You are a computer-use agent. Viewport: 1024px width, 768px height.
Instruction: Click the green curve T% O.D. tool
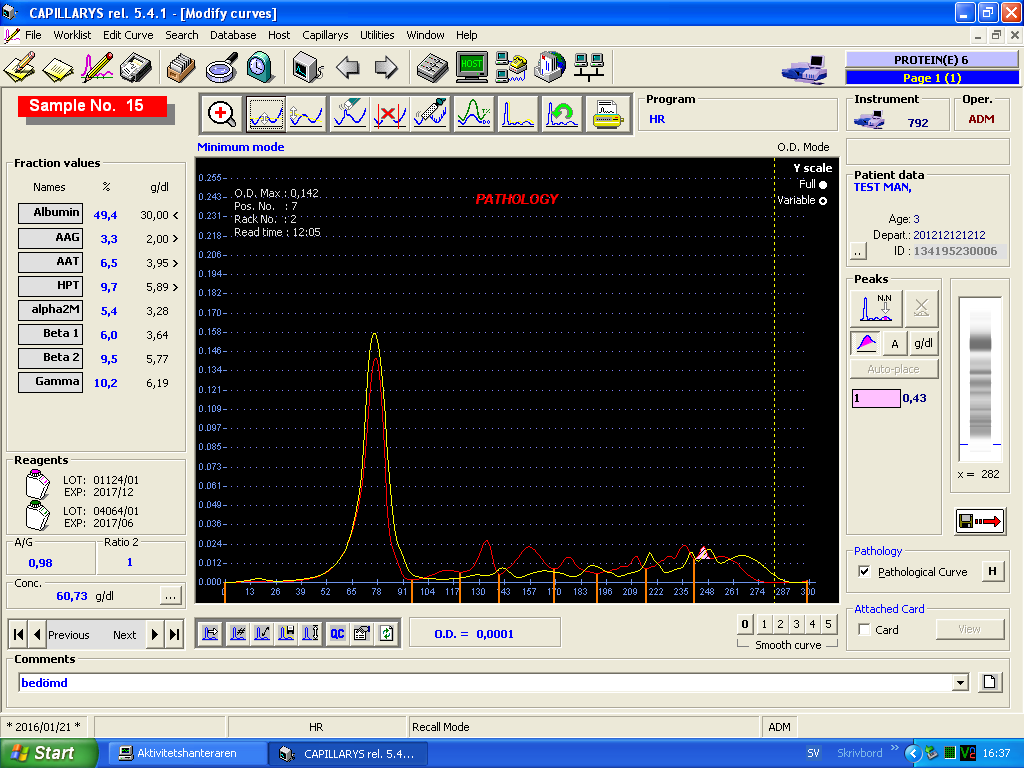tap(474, 114)
